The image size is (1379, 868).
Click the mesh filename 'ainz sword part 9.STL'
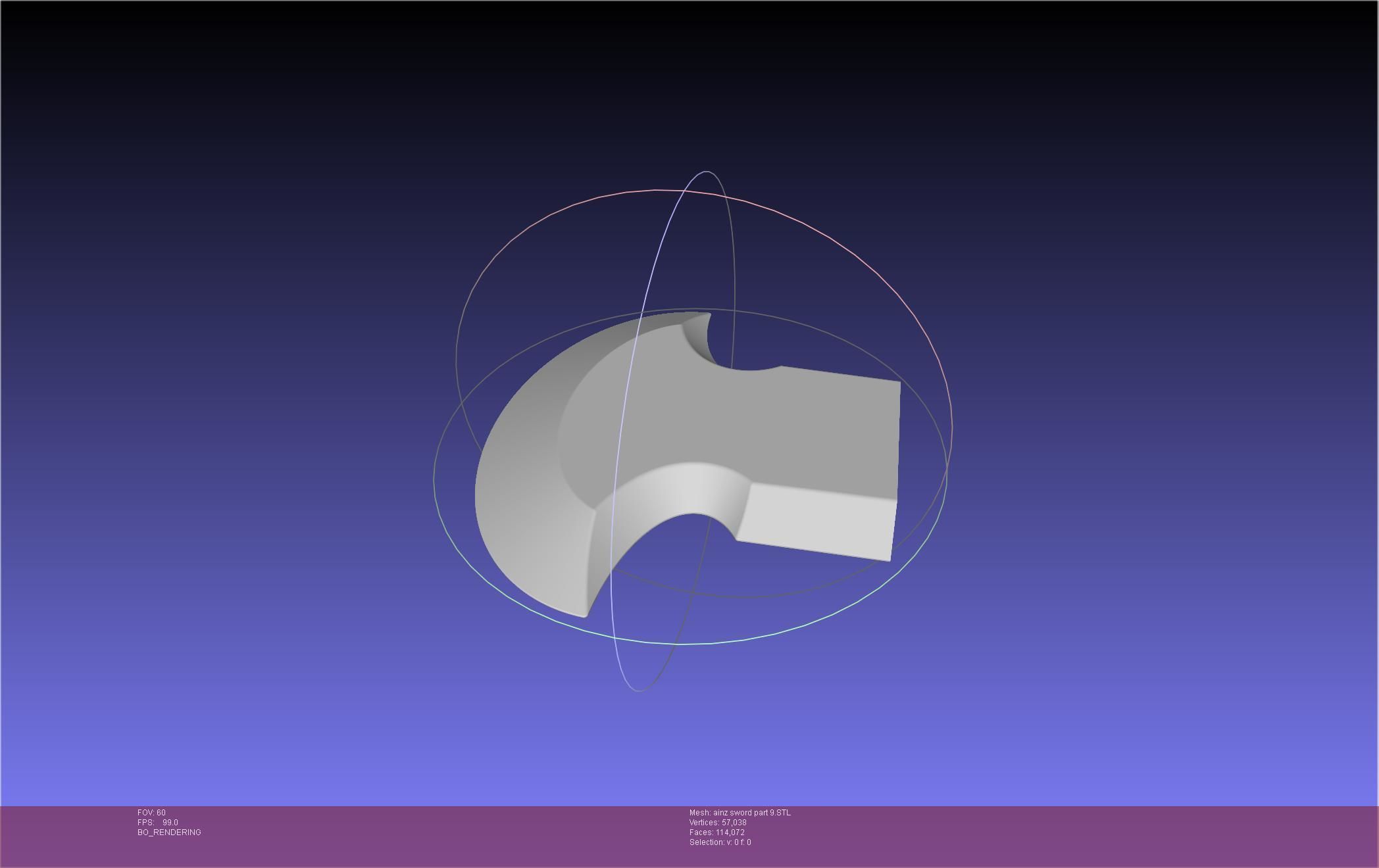coord(751,813)
